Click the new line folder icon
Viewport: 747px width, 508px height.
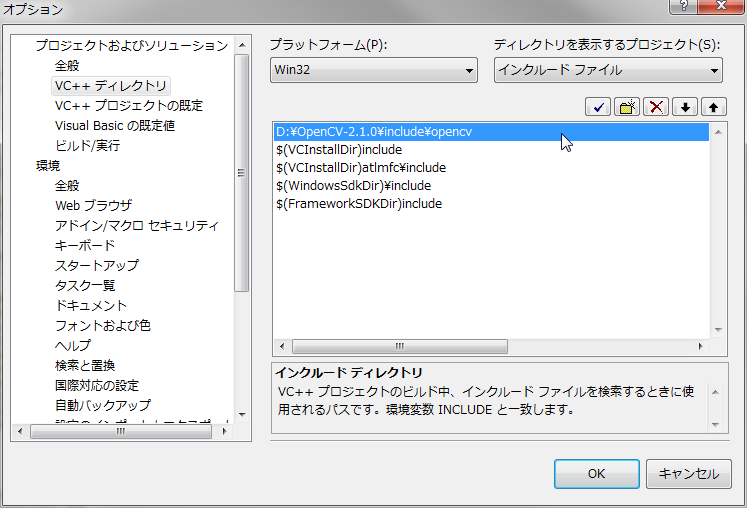coord(627,107)
